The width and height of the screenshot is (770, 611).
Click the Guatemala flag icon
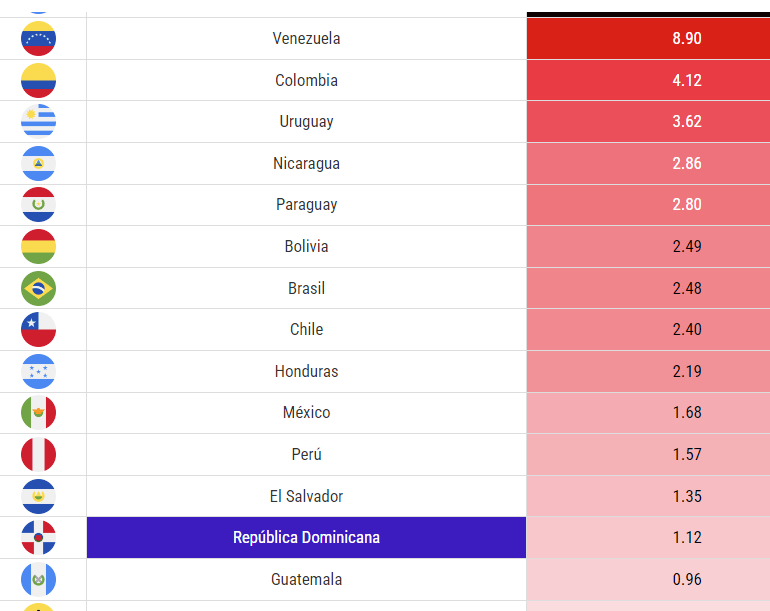[38, 579]
